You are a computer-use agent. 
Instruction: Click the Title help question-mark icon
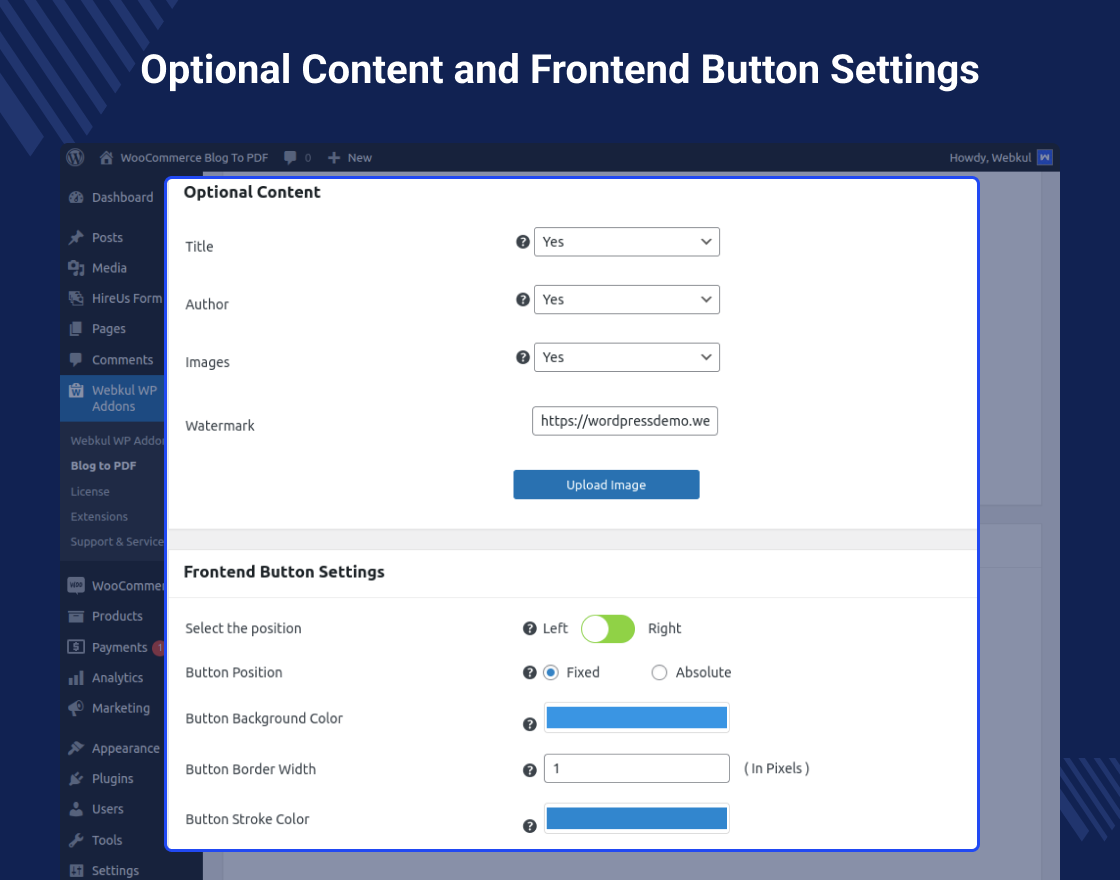coord(522,242)
